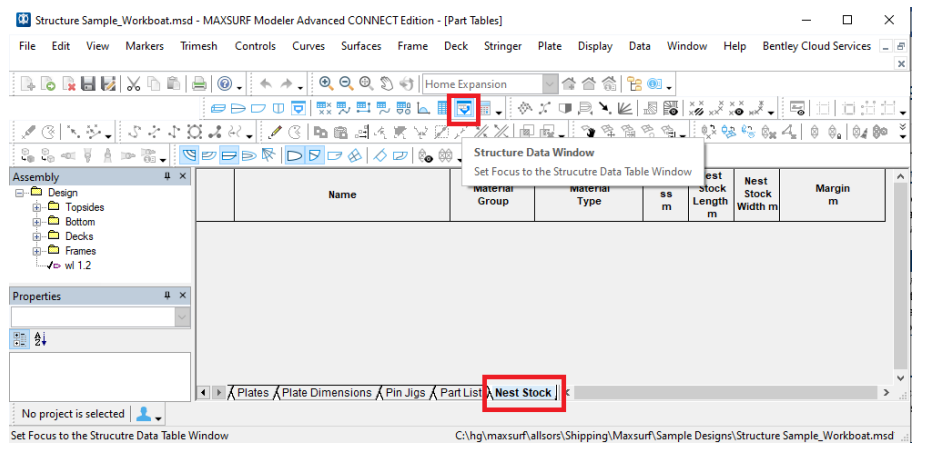
Task: Switch to the Plate Dimensions tab
Action: (x=326, y=393)
